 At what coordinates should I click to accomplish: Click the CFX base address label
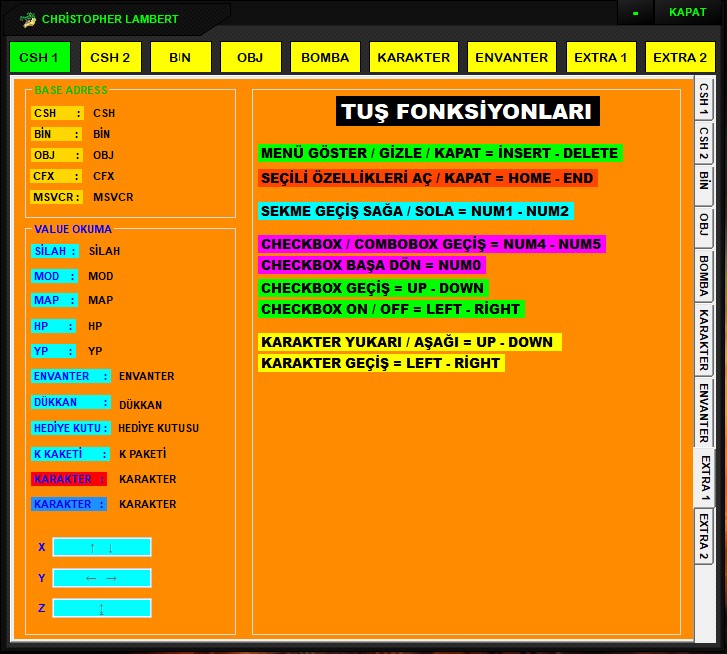pos(56,176)
